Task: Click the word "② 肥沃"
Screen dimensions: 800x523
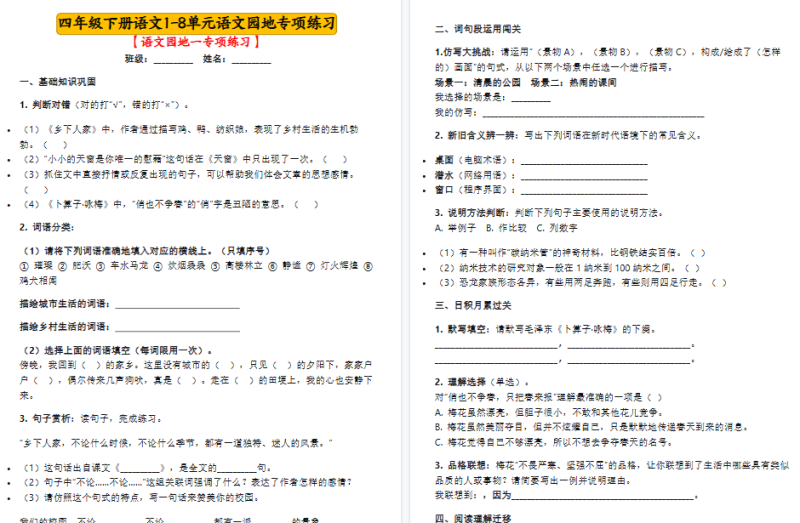Action: 74,266
